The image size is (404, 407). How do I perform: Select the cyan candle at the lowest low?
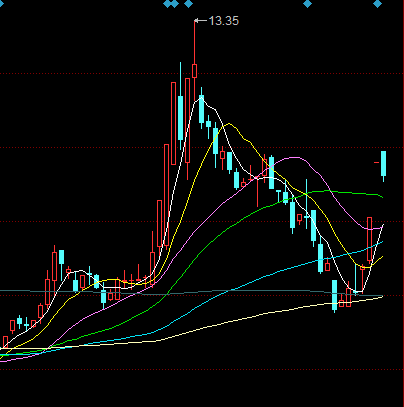pyautogui.click(x=335, y=296)
